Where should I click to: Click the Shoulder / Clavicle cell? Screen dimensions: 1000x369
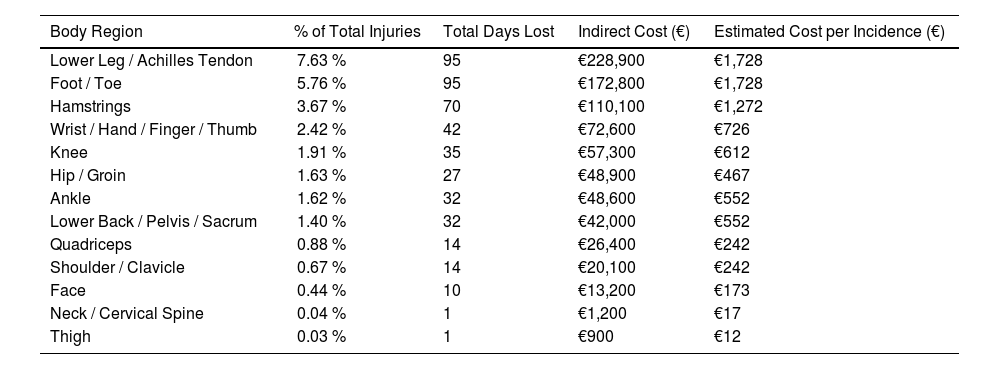[x=117, y=267]
